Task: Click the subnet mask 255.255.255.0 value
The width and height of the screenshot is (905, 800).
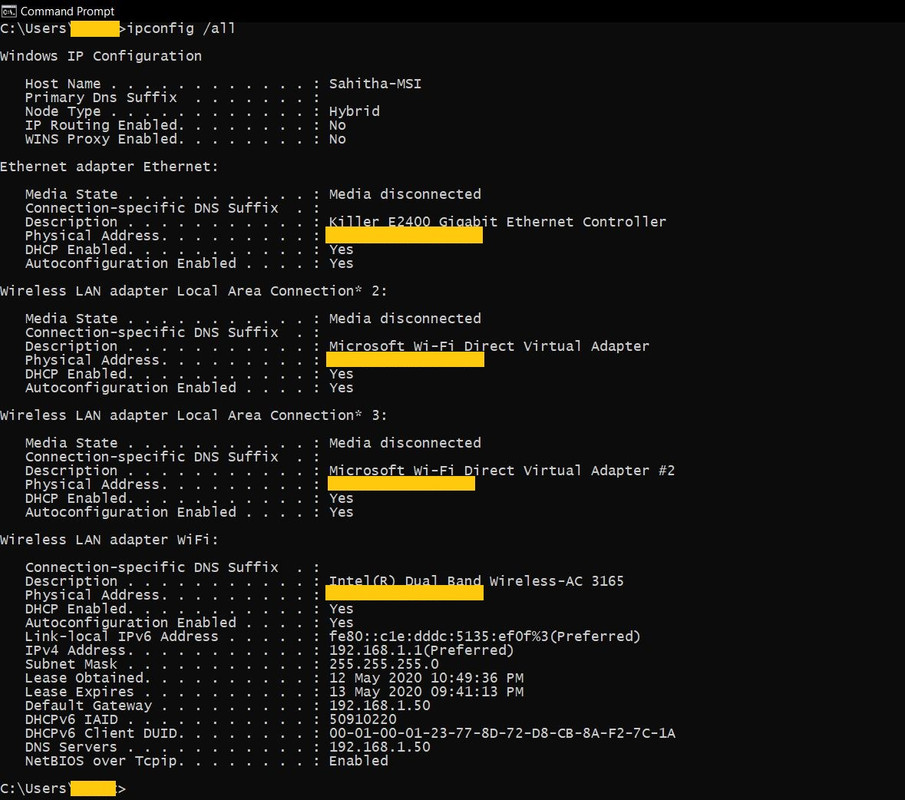Action: [384, 664]
